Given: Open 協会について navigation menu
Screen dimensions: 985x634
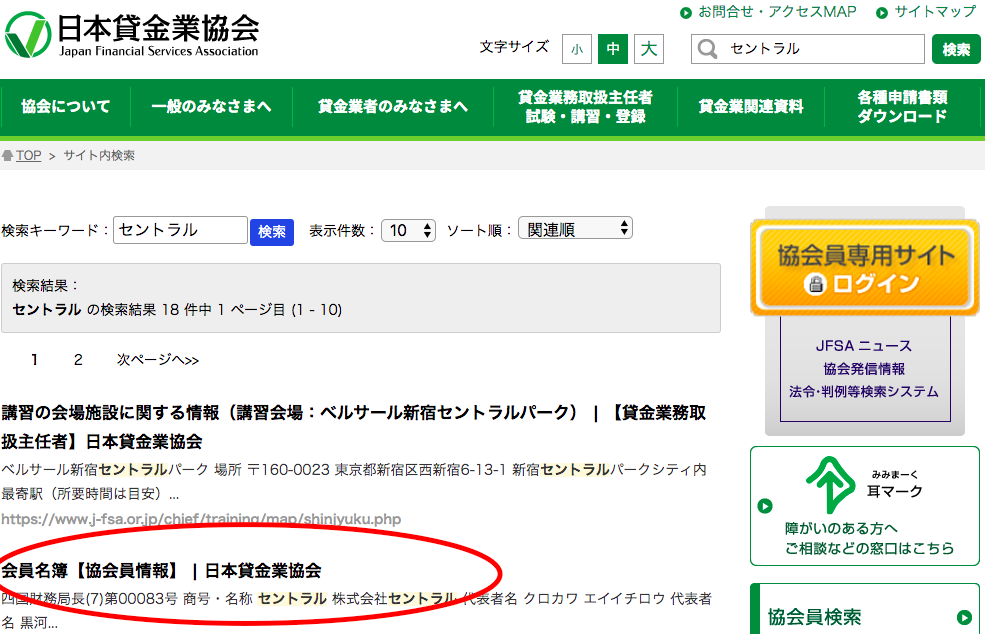Looking at the screenshot, I should pos(66,107).
